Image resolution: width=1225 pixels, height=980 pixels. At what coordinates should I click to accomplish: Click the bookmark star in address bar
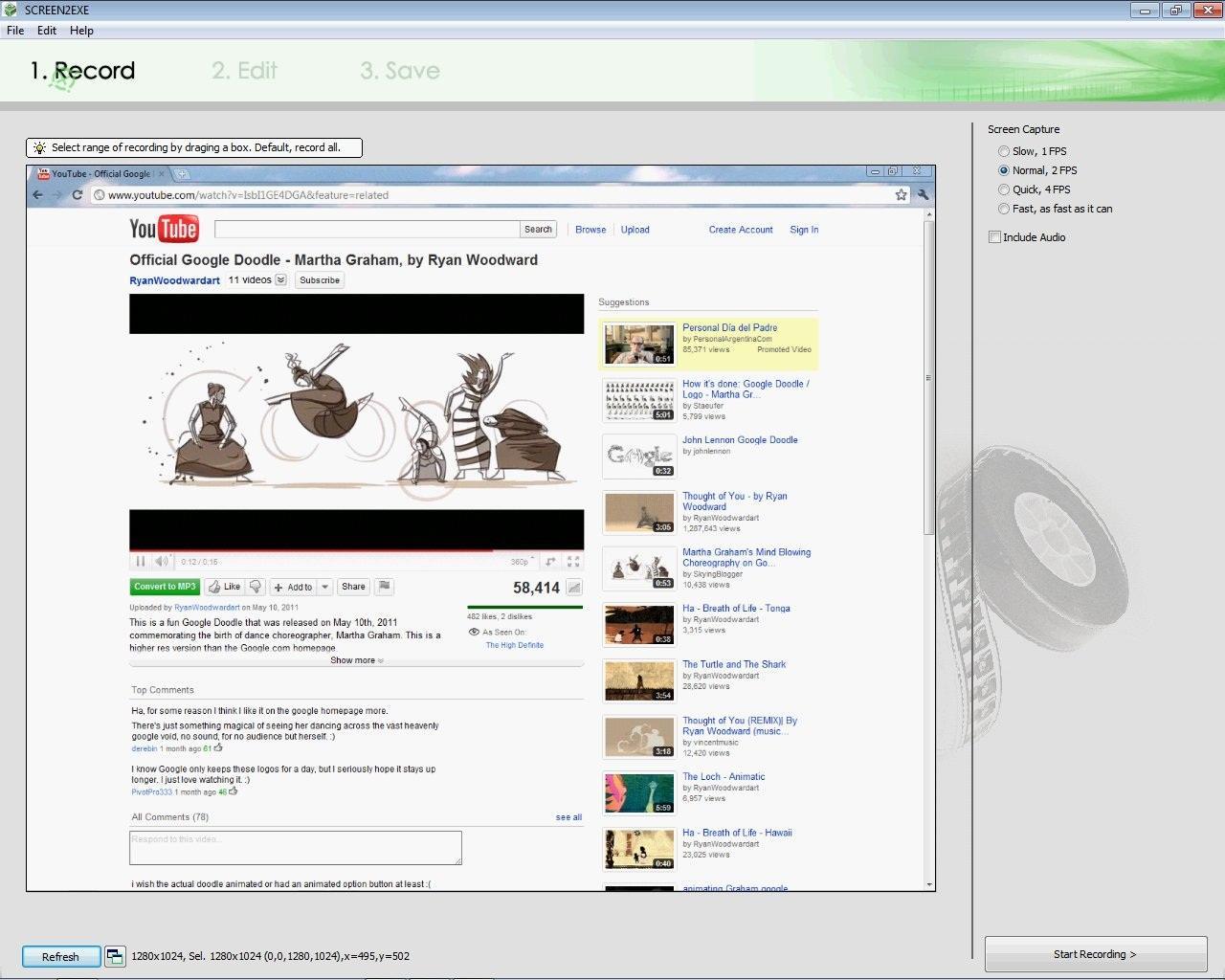pyautogui.click(x=901, y=194)
